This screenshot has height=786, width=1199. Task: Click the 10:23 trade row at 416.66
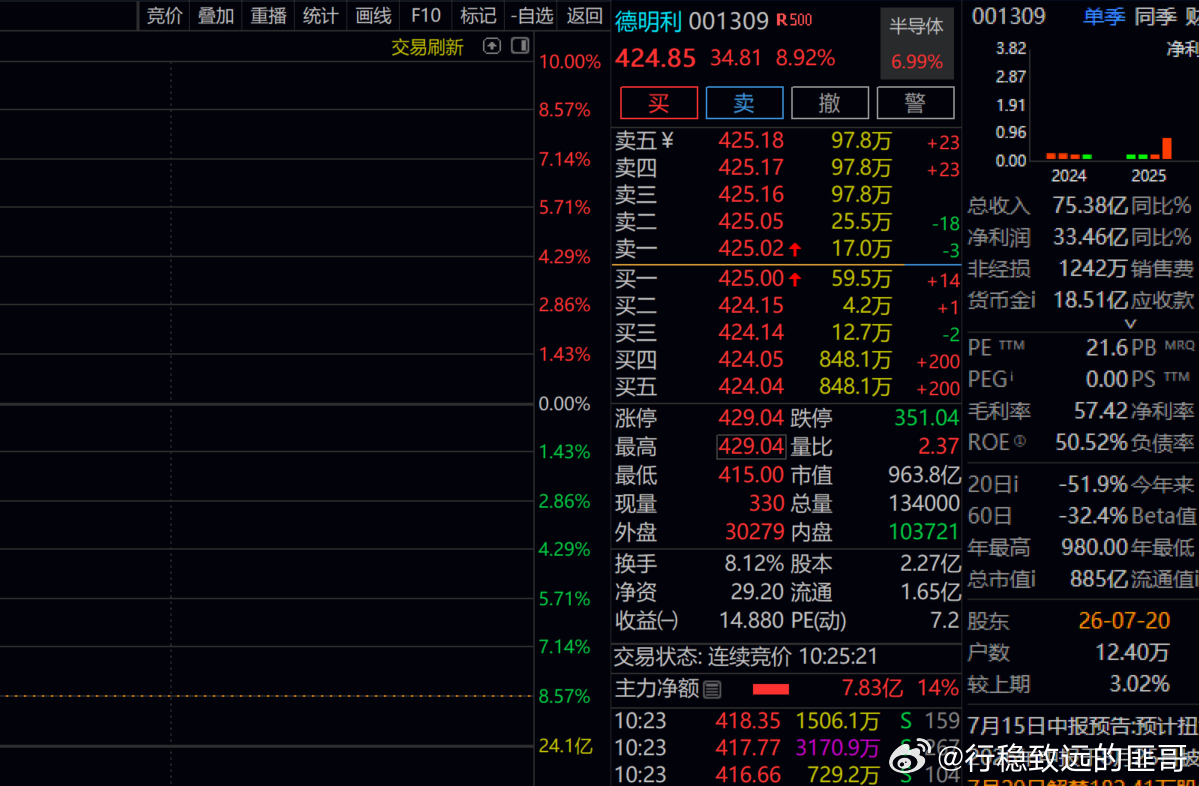tap(787, 775)
